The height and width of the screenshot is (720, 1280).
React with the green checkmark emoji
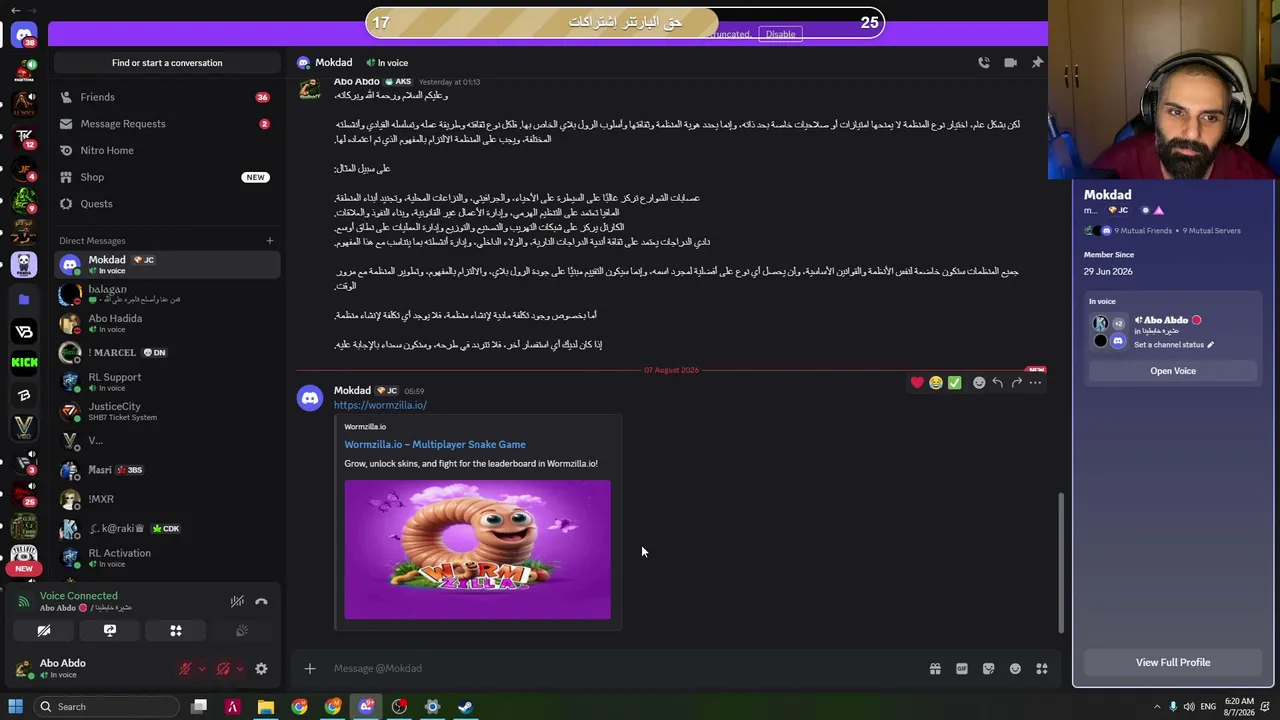pos(955,382)
